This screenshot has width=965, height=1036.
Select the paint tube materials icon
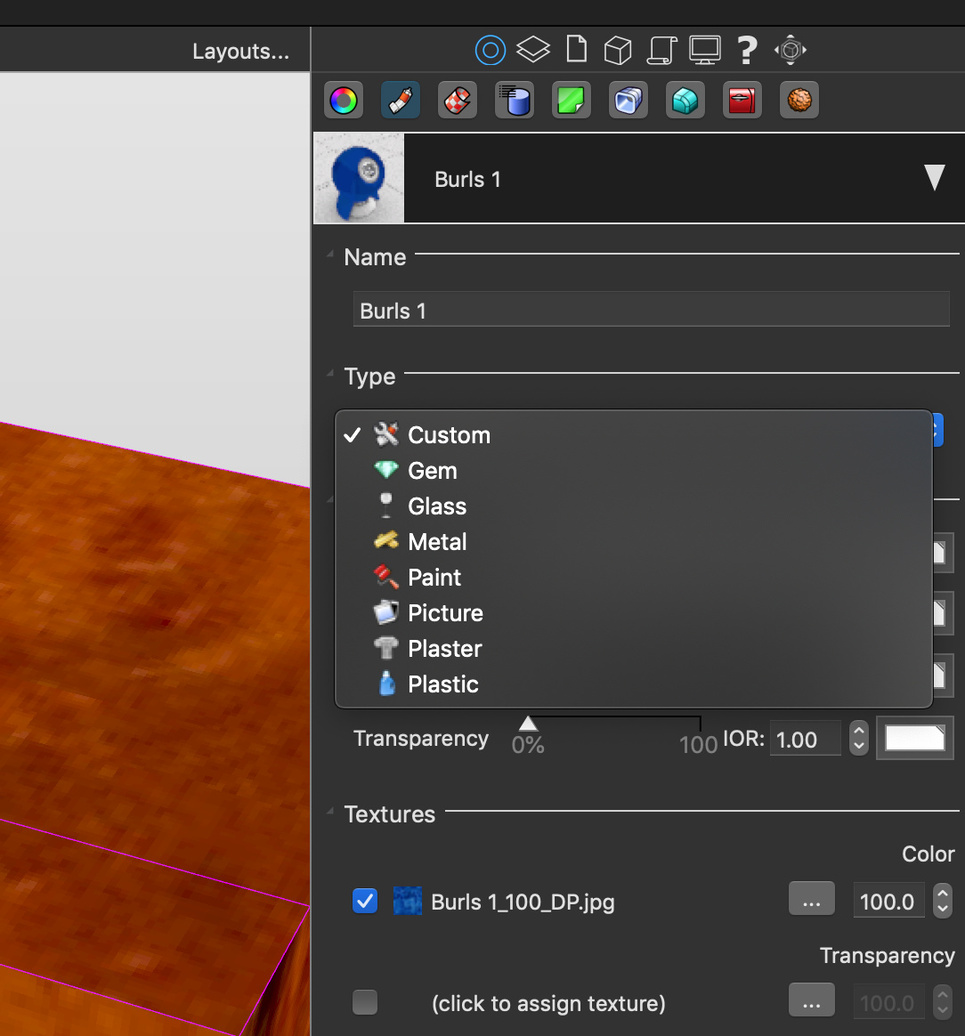coord(400,100)
